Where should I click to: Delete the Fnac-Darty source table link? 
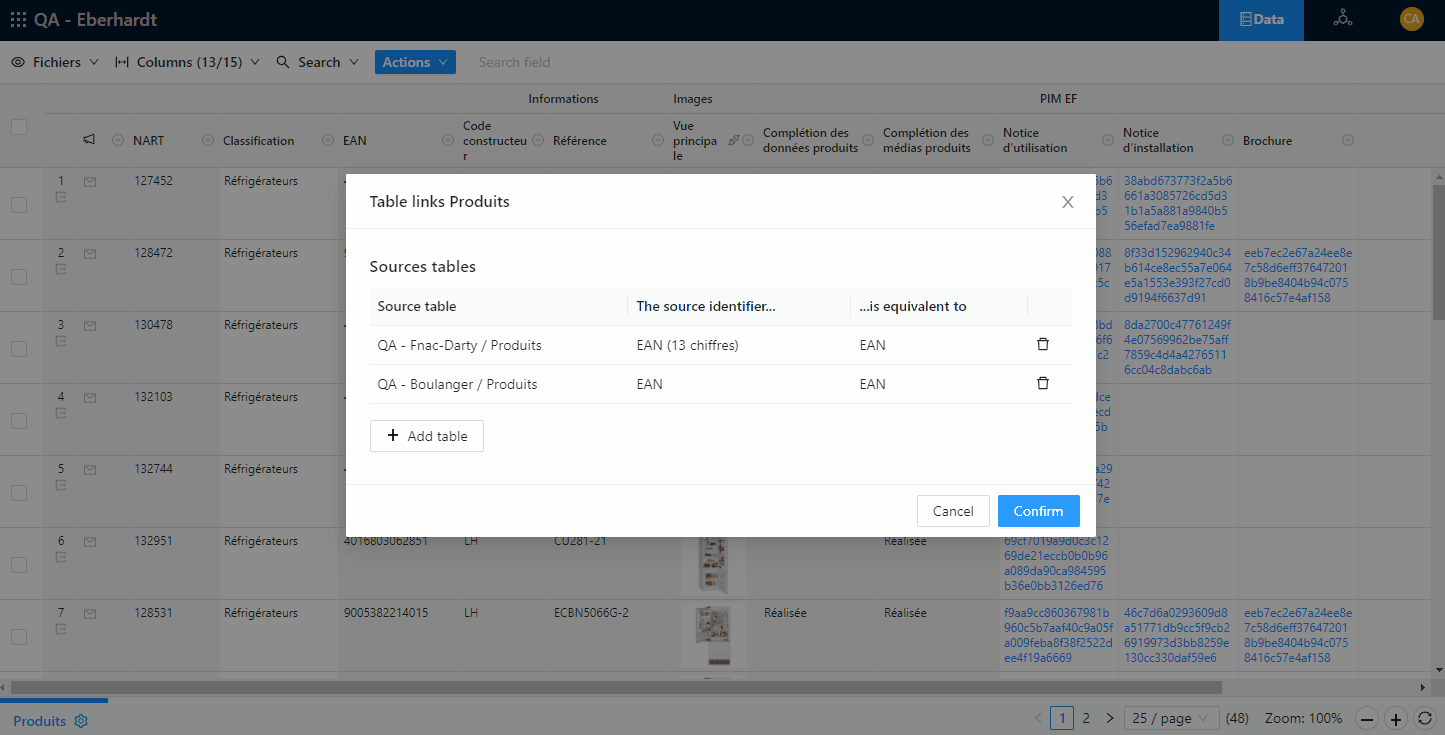click(1042, 345)
